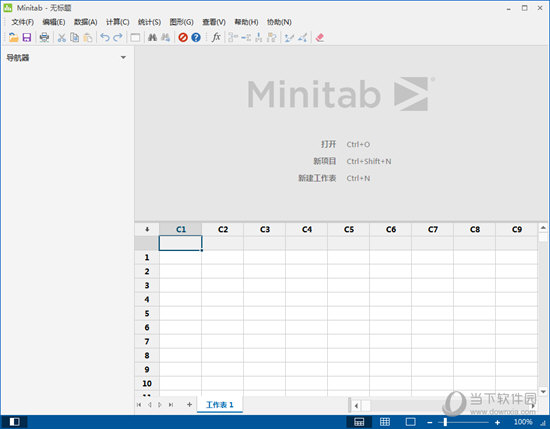
Task: Switch to worksheet-only grid view
Action: 385,422
